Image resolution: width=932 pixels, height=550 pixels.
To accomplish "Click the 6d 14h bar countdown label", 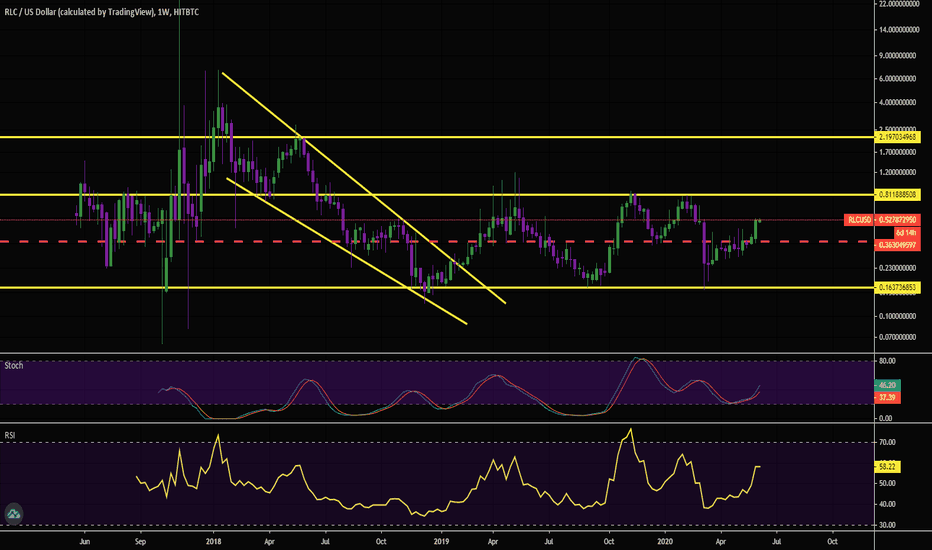I will (906, 232).
